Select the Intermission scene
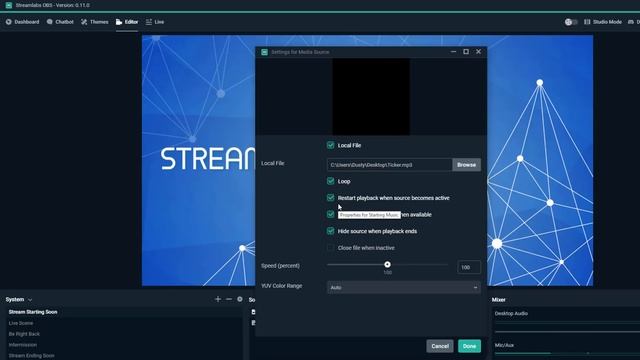The width and height of the screenshot is (640, 360). point(124,345)
